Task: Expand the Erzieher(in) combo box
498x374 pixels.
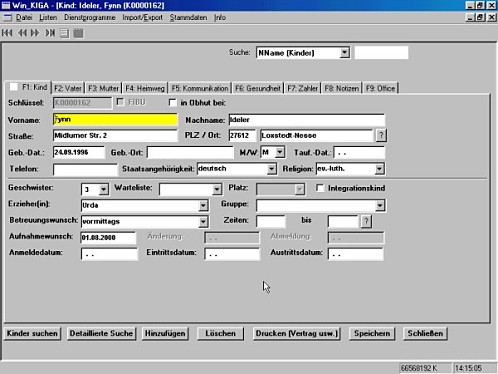Action: pyautogui.click(x=203, y=205)
